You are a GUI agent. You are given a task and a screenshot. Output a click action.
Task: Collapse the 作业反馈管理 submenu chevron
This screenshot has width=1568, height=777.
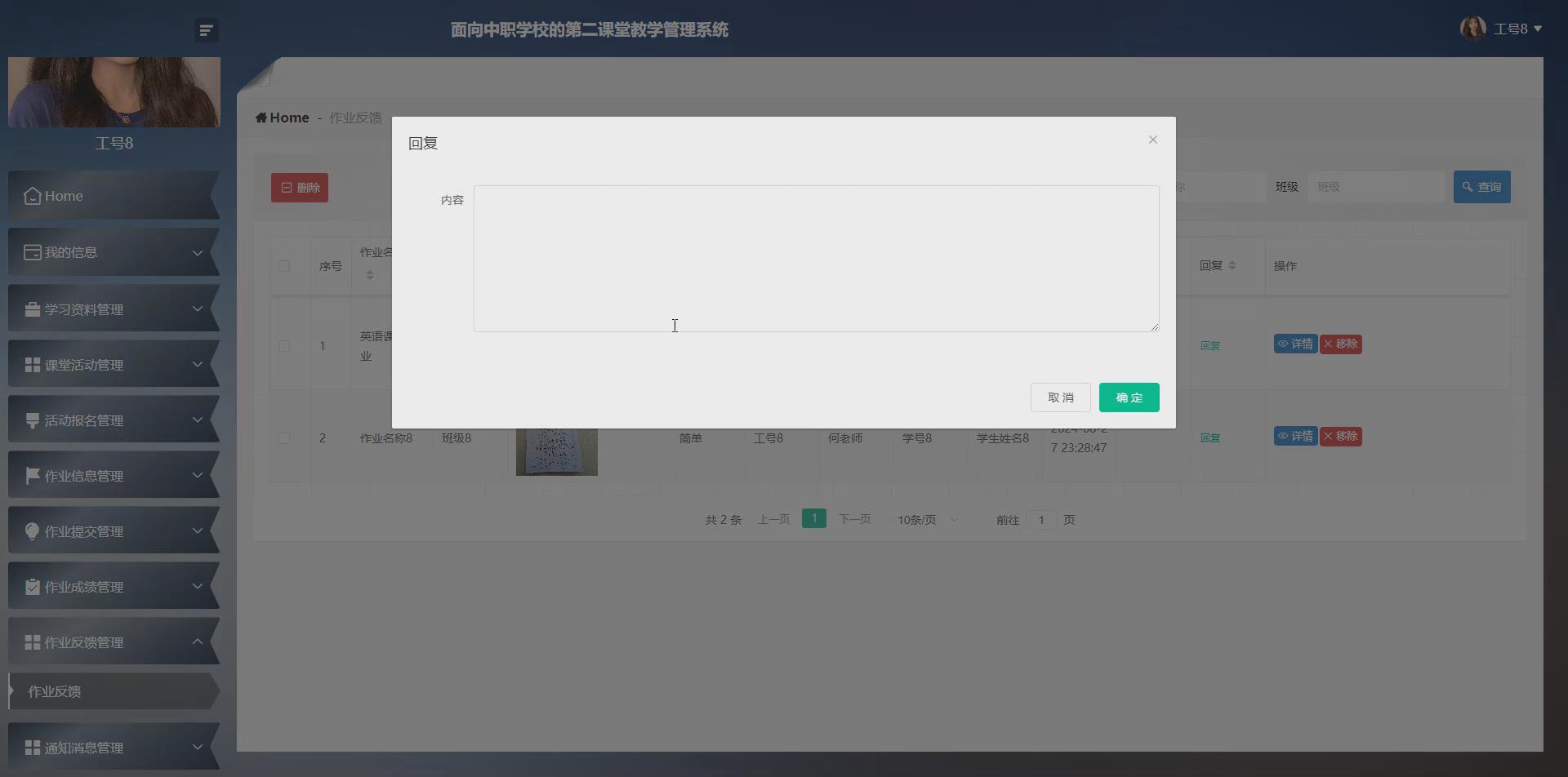pyautogui.click(x=197, y=642)
